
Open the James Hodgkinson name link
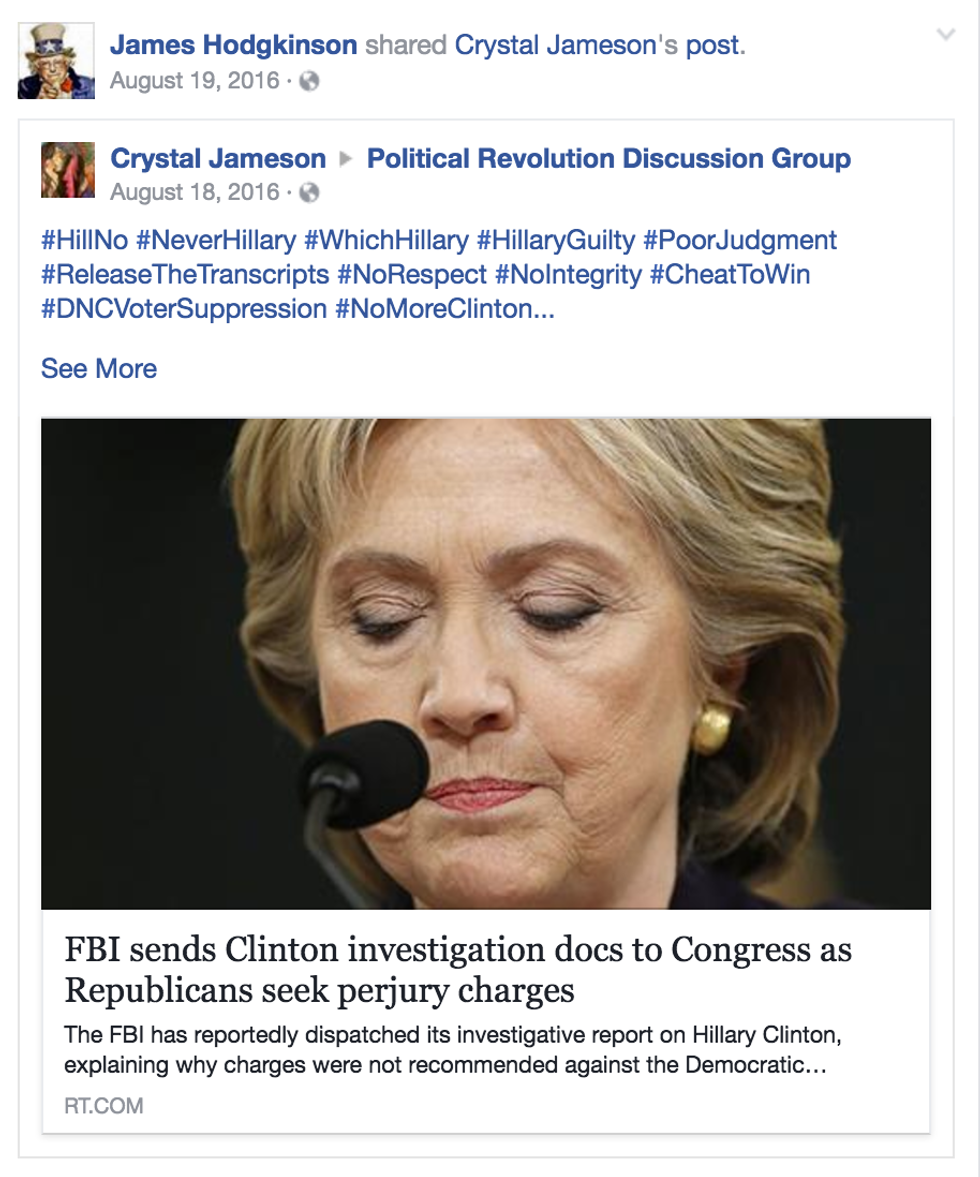(233, 45)
